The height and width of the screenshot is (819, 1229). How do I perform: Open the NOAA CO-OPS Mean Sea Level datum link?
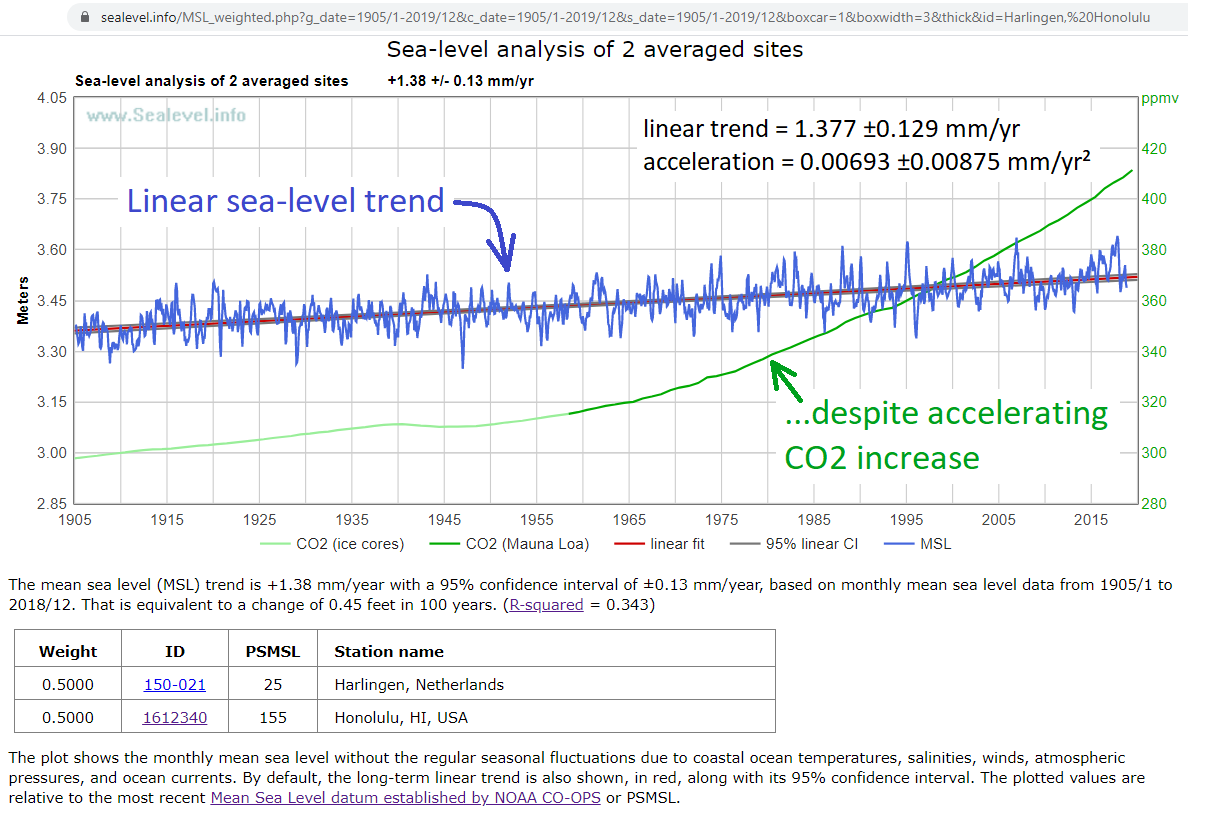click(x=405, y=798)
